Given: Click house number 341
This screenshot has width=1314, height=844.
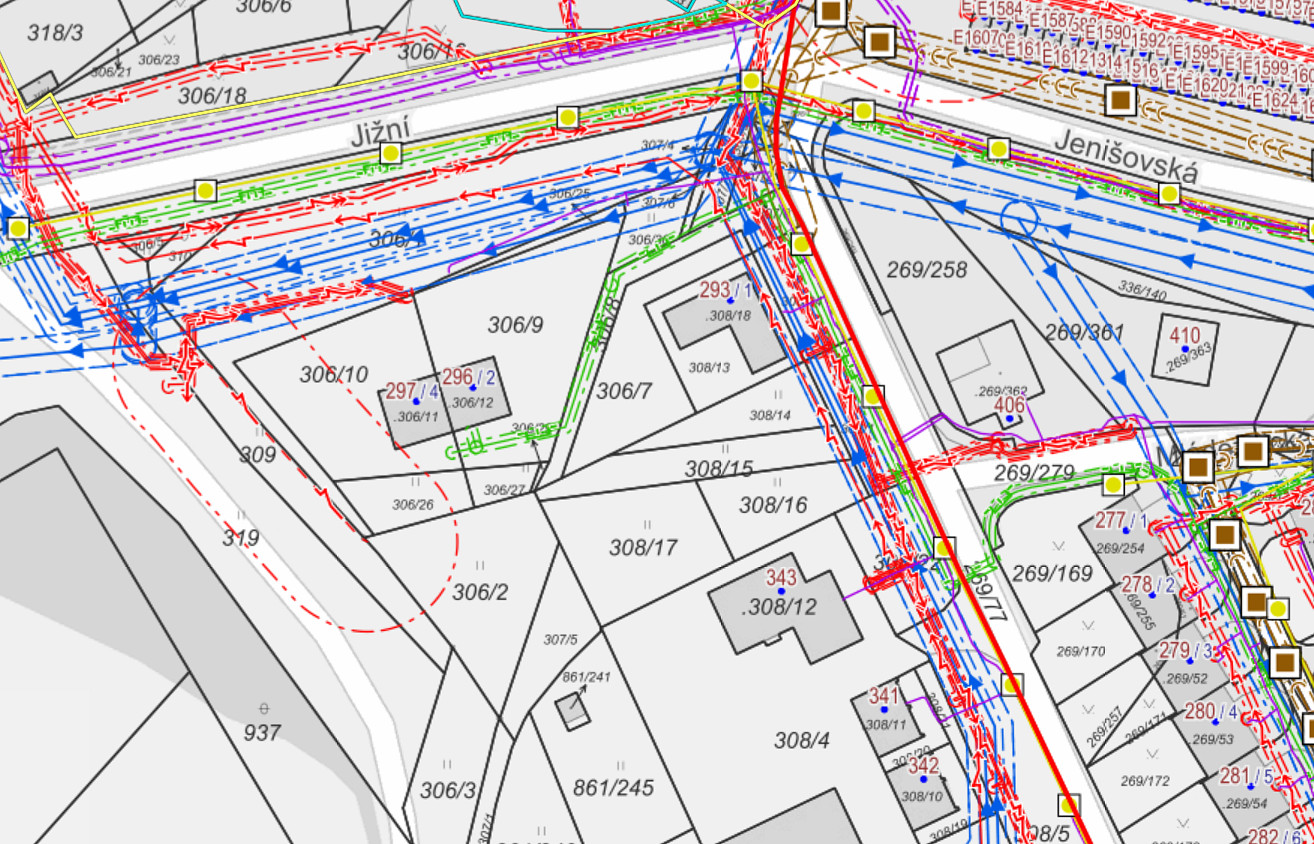Looking at the screenshot, I should (884, 696).
